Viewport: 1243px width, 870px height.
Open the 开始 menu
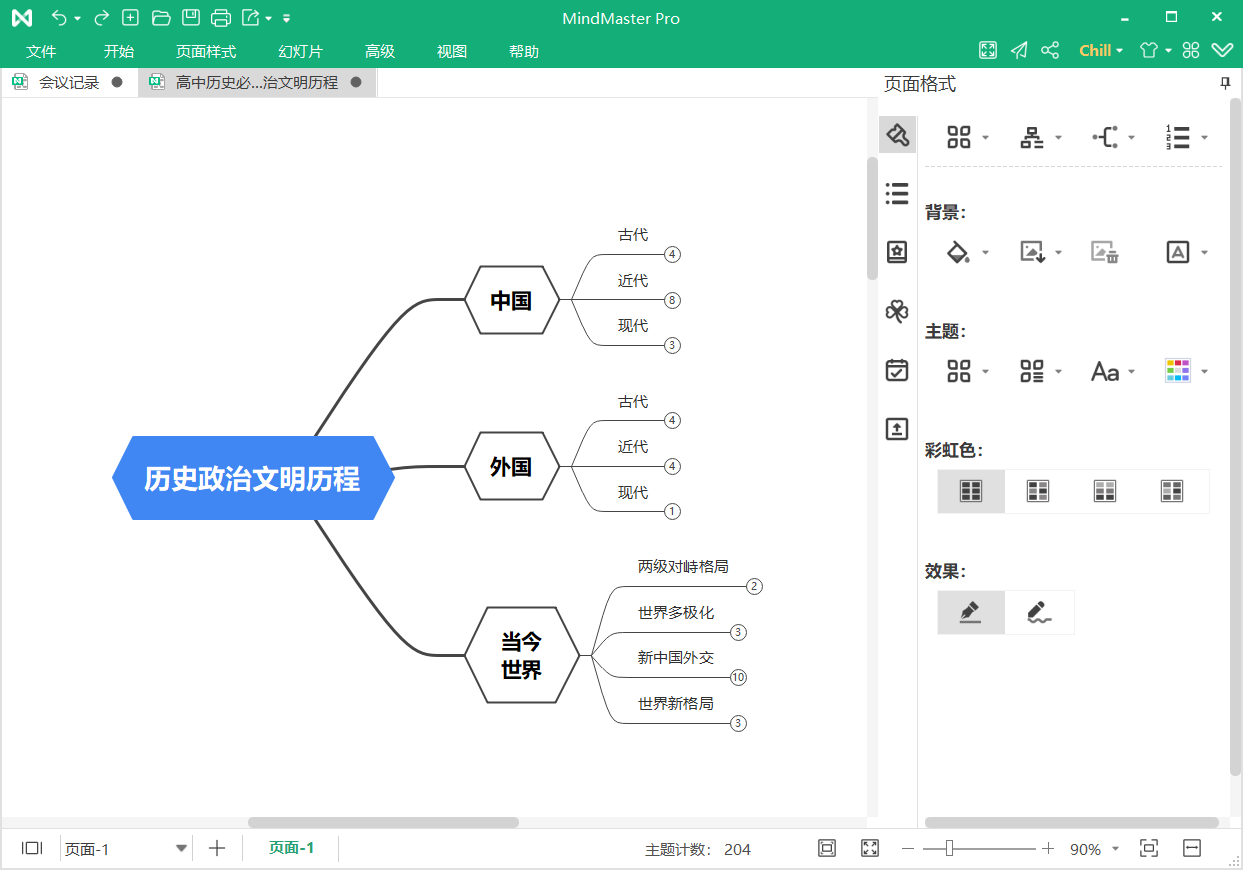[x=119, y=52]
